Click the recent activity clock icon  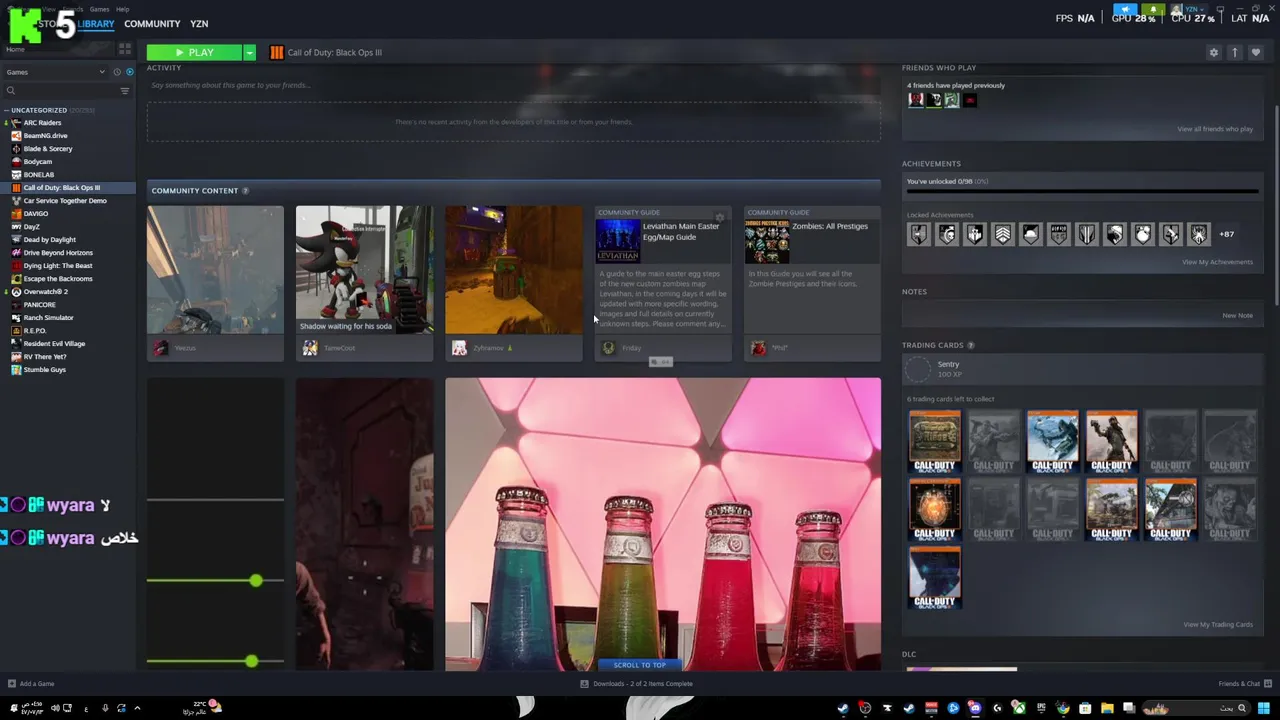click(117, 72)
